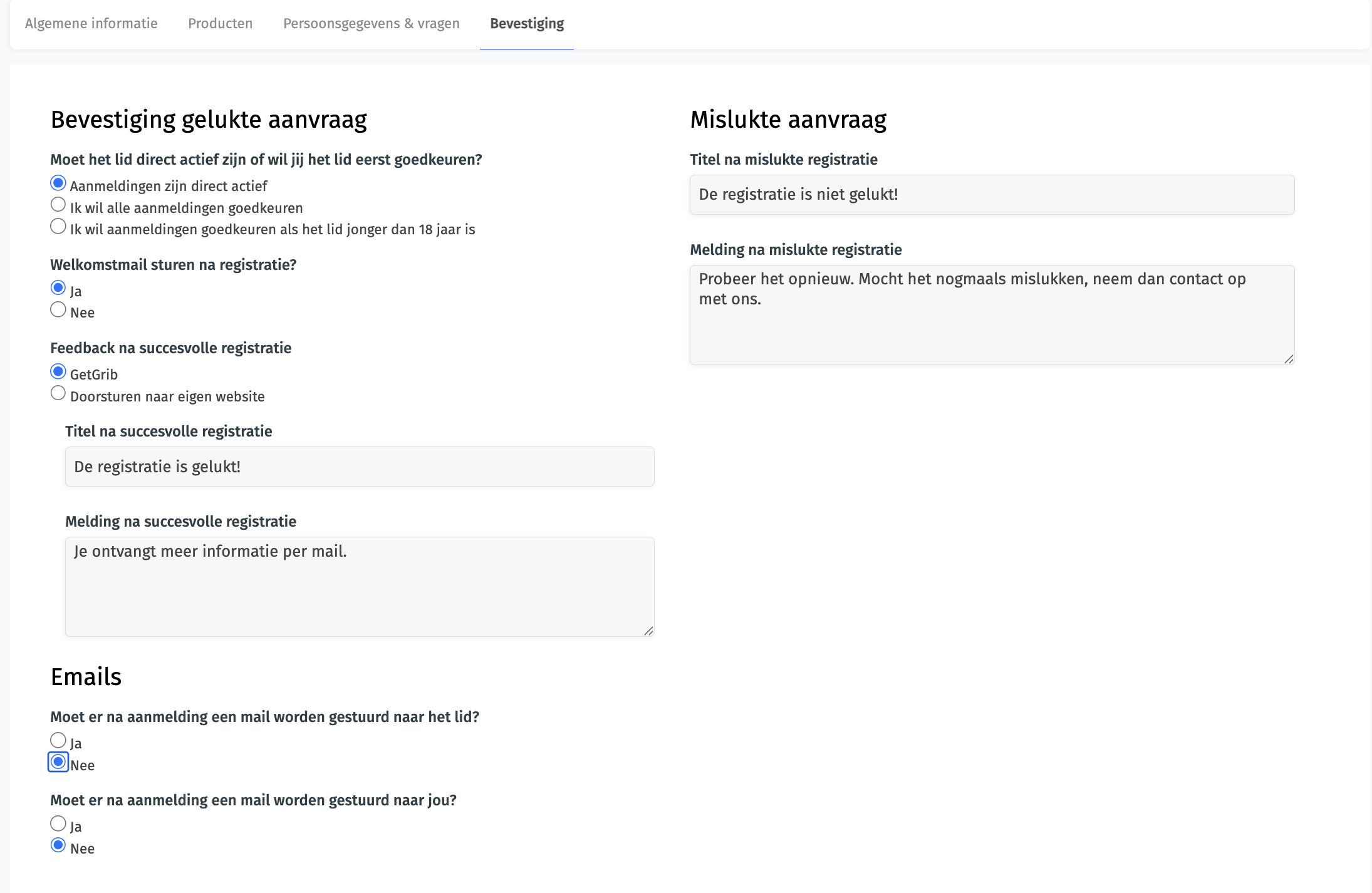Choose 'Ja' for Welkomstmail sturen
Screen dimensions: 1372x893
(58, 288)
